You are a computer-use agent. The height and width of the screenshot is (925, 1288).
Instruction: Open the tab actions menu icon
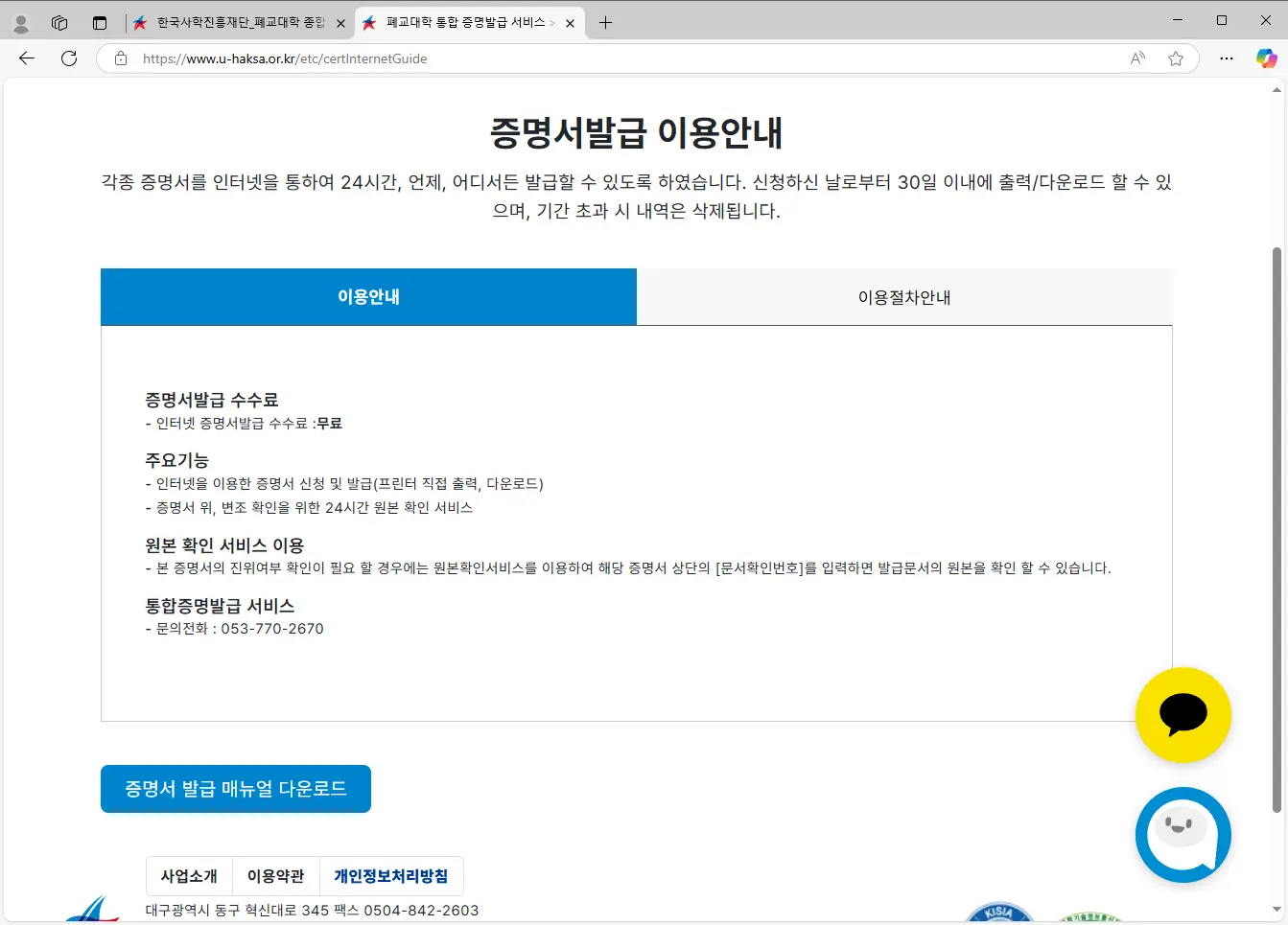coord(100,23)
